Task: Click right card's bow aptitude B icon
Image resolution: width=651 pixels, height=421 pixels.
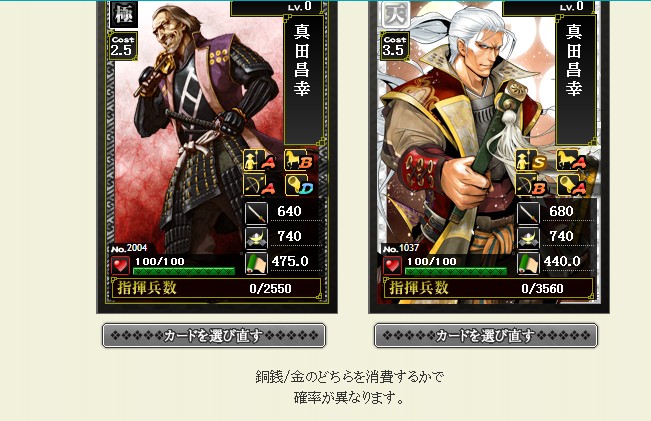Action: 531,185
